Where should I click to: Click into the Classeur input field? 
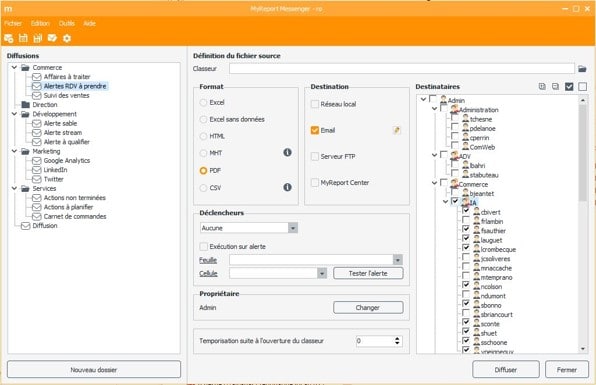click(402, 68)
